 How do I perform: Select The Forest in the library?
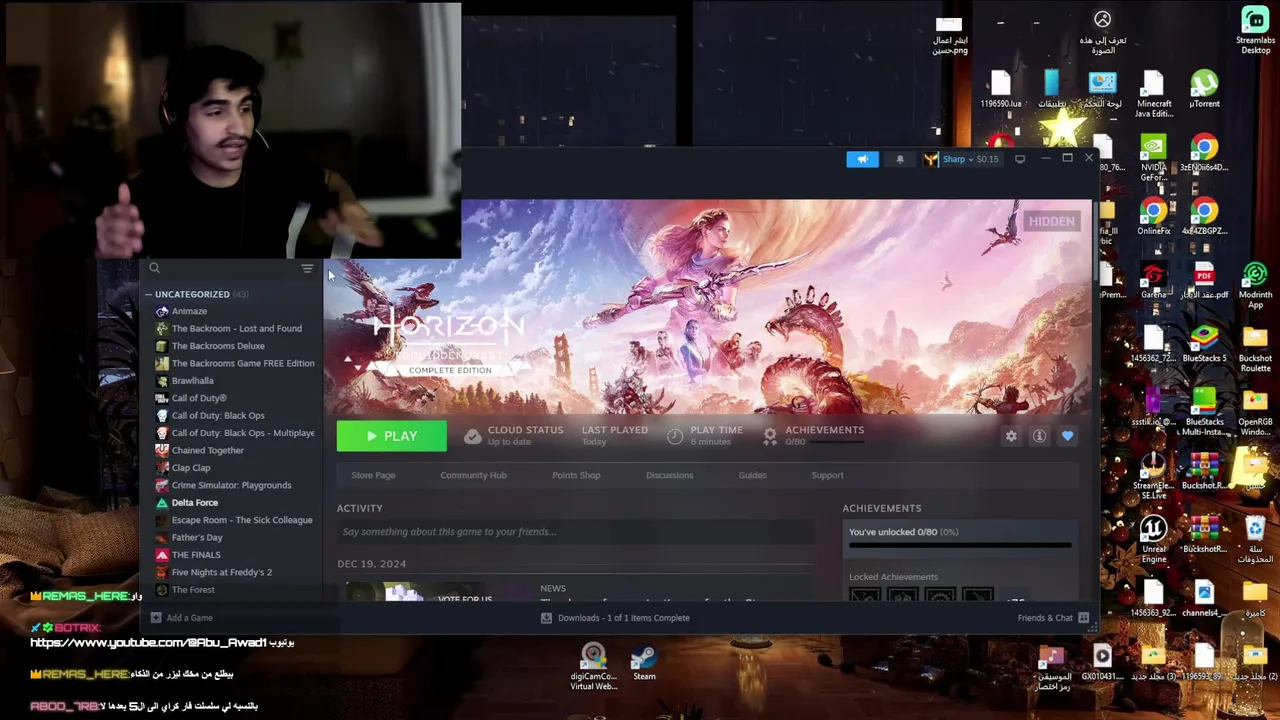(193, 590)
